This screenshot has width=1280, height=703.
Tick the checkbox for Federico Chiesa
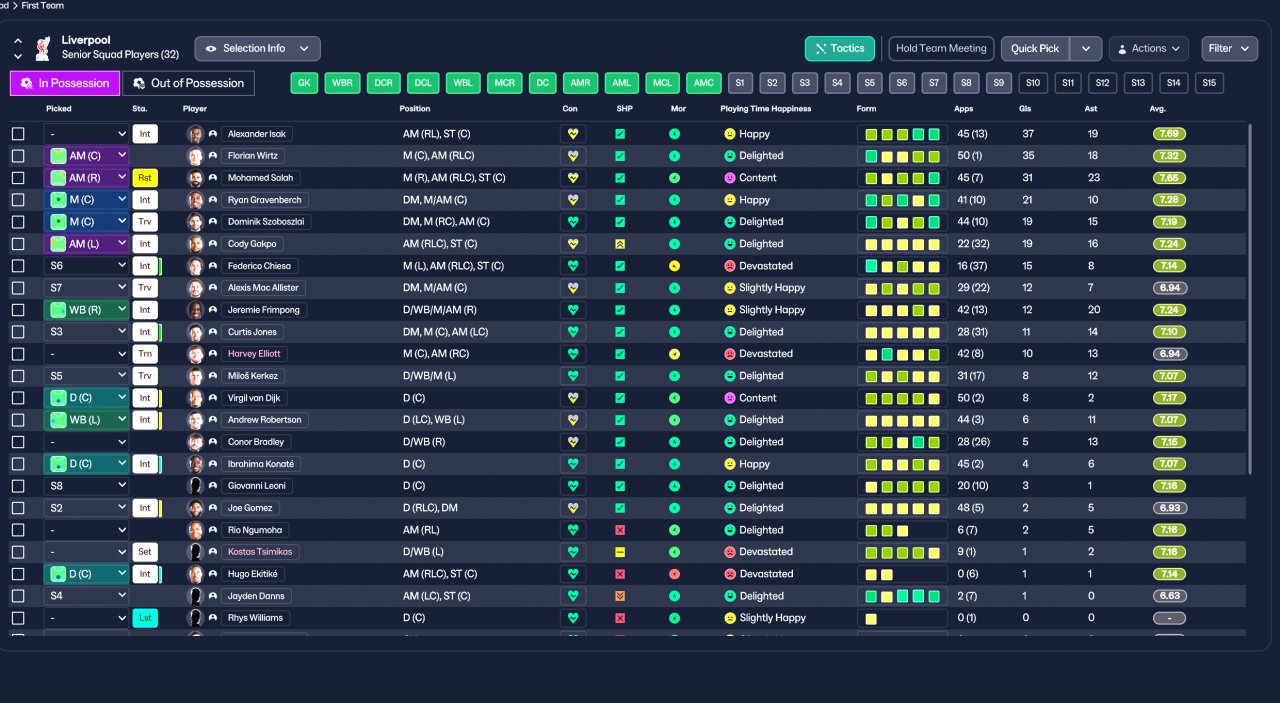[x=18, y=266]
